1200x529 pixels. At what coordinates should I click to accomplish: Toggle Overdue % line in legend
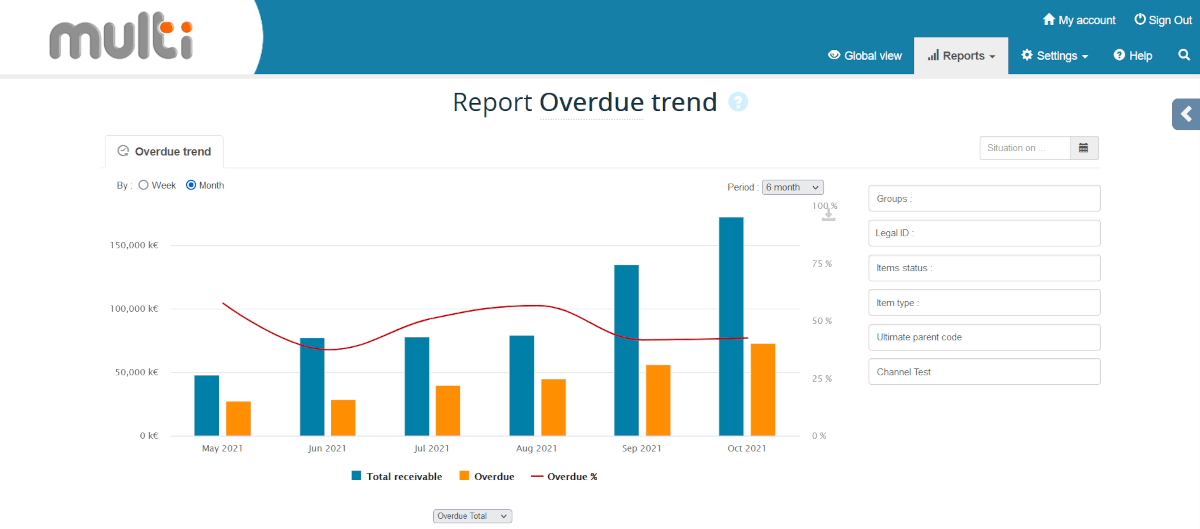point(564,477)
